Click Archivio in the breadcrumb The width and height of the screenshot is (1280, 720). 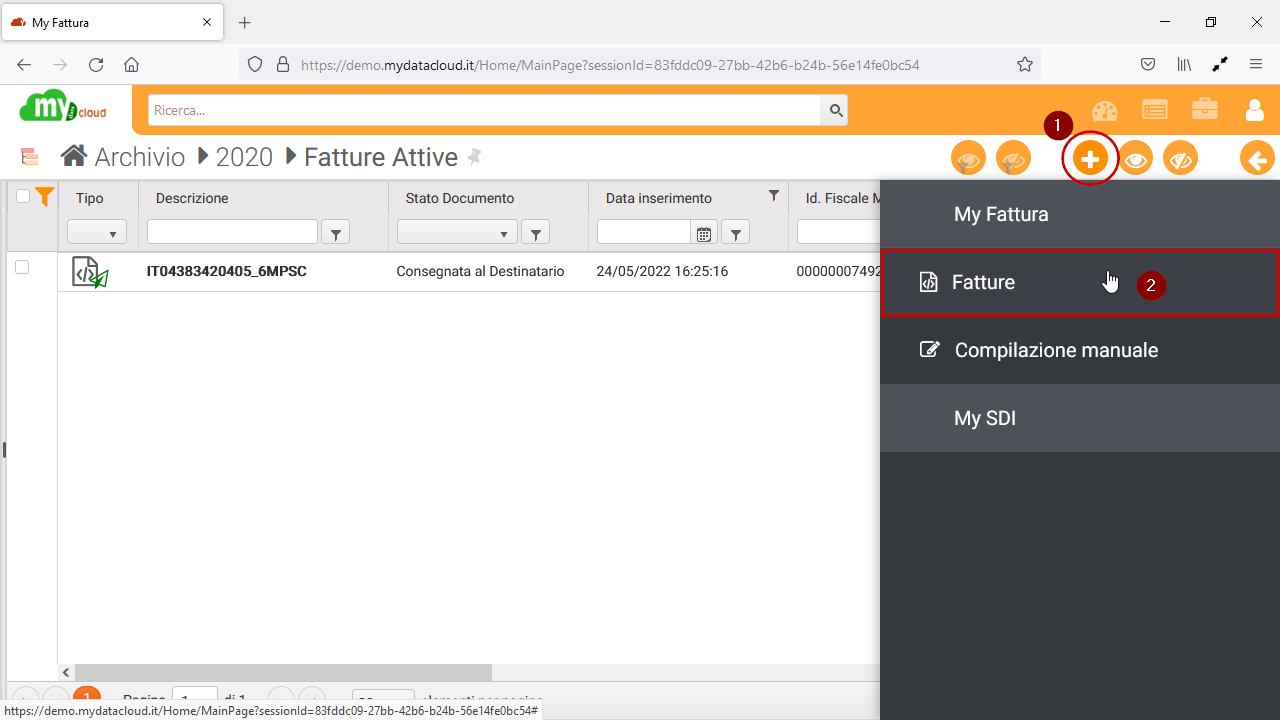[x=139, y=157]
